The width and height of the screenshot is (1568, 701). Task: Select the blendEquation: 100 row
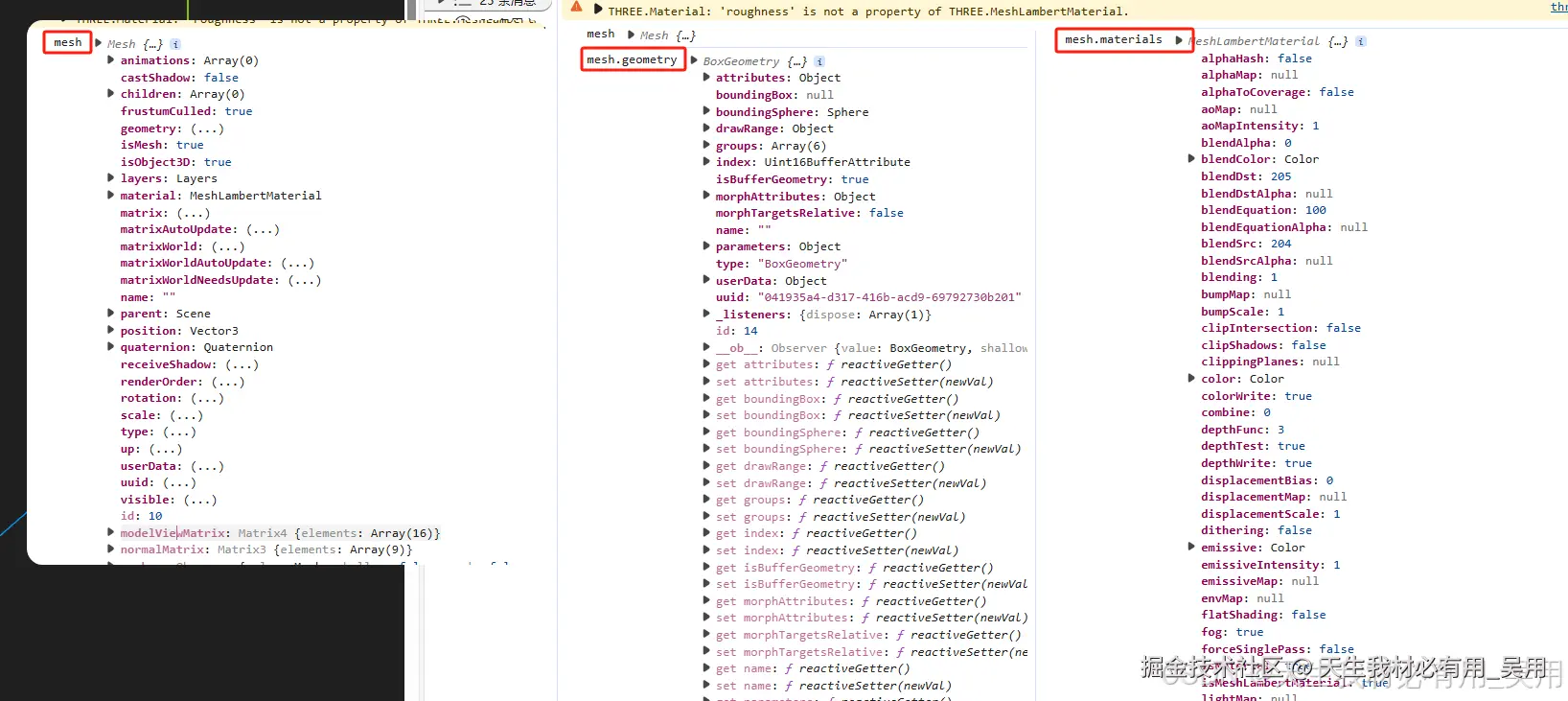click(1263, 210)
